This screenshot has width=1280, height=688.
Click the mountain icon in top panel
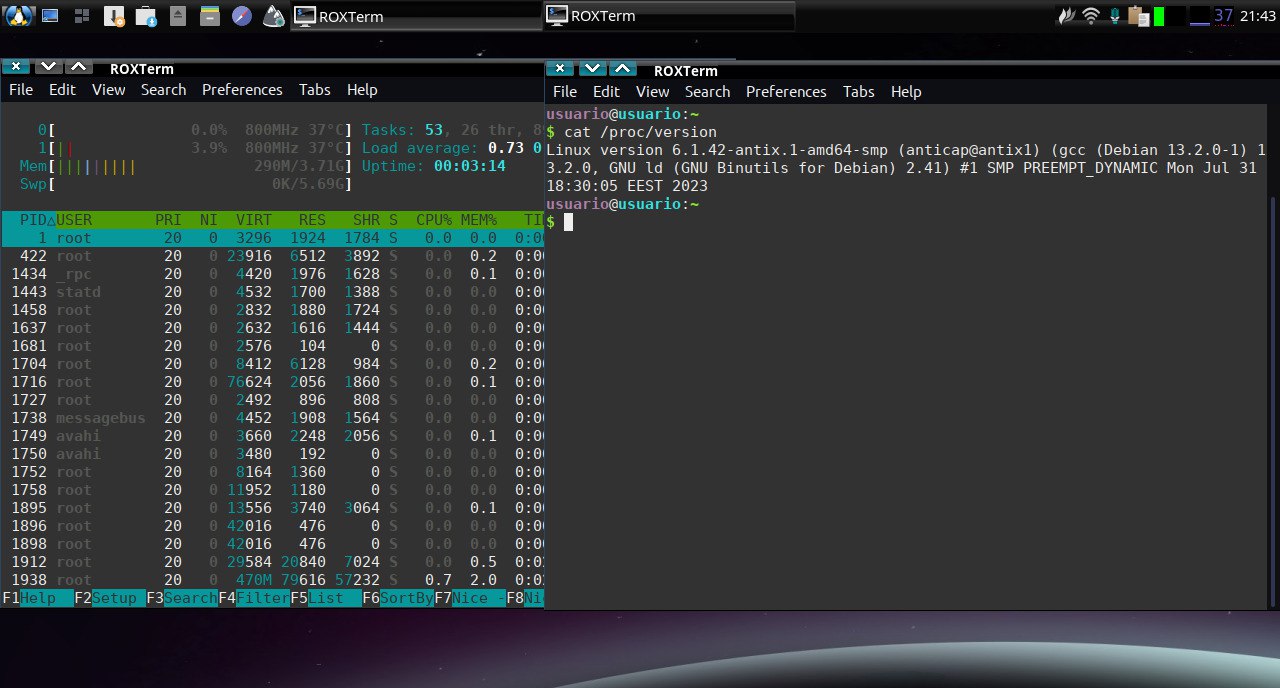273,15
